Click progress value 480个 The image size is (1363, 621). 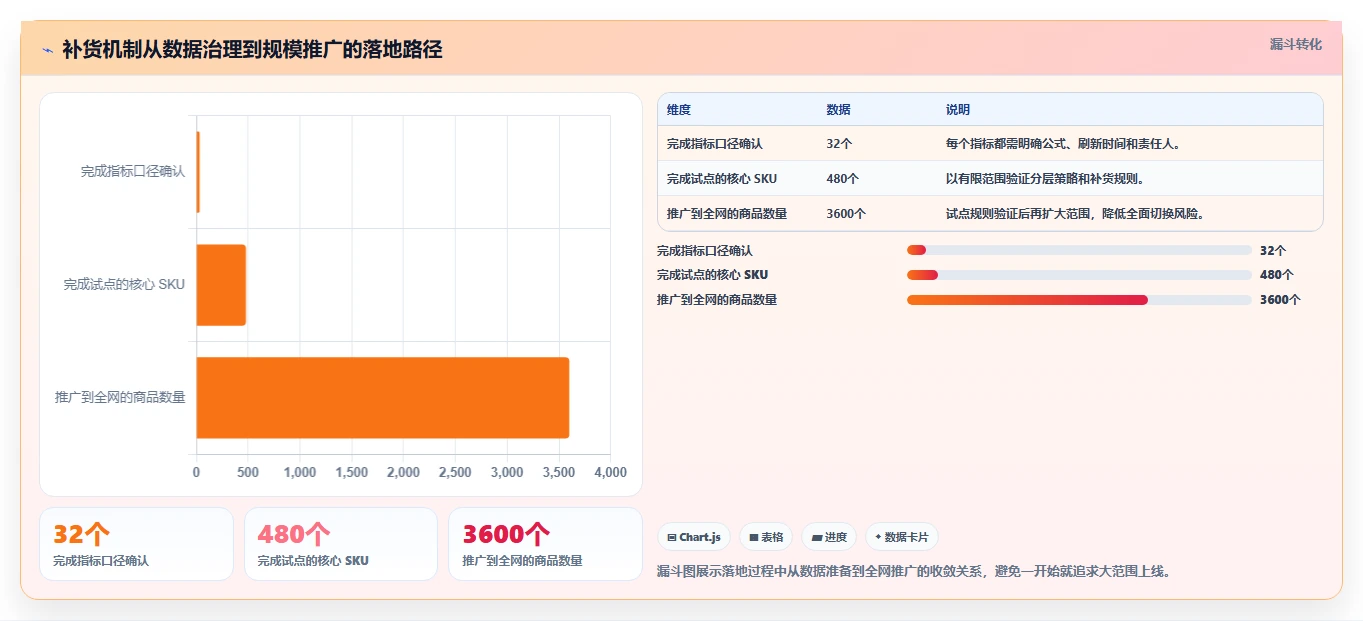point(1277,275)
